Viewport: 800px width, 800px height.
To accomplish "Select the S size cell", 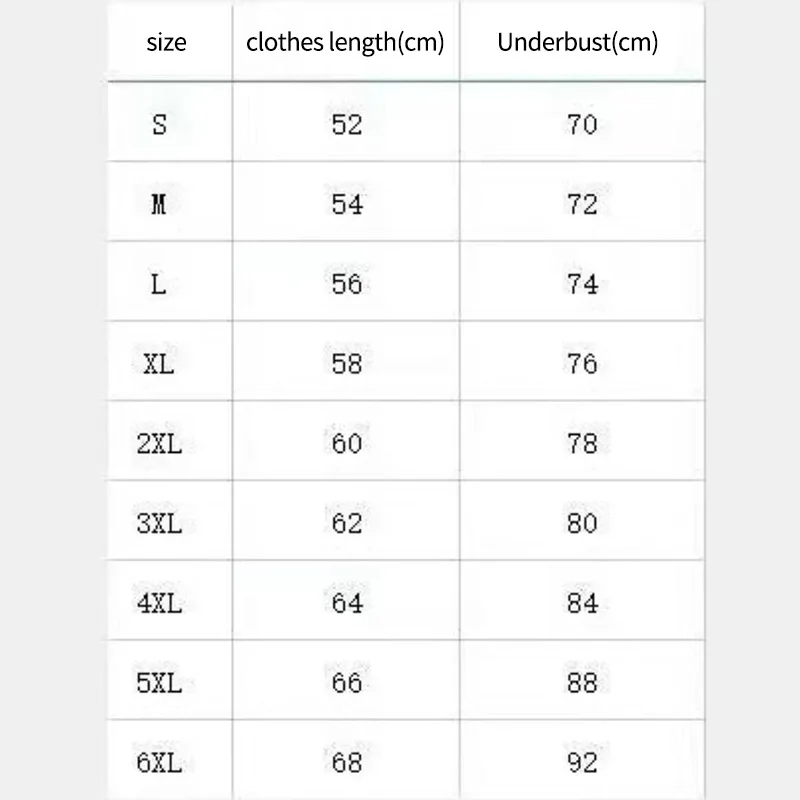I will tap(159, 125).
